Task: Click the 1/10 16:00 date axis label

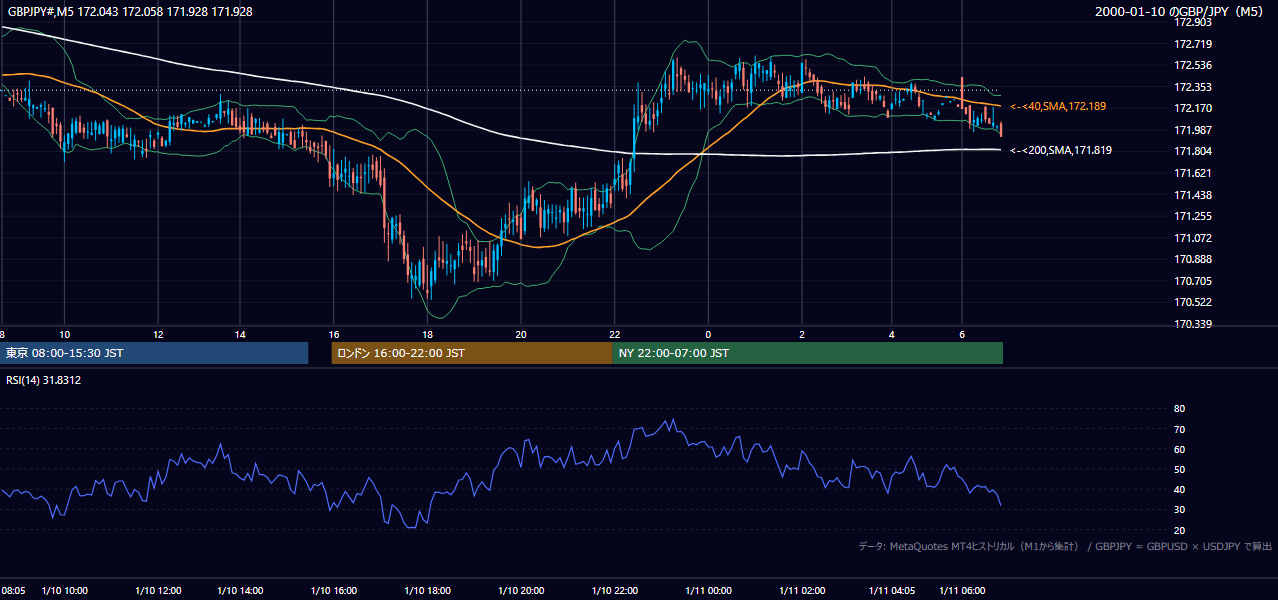Action: tap(334, 591)
